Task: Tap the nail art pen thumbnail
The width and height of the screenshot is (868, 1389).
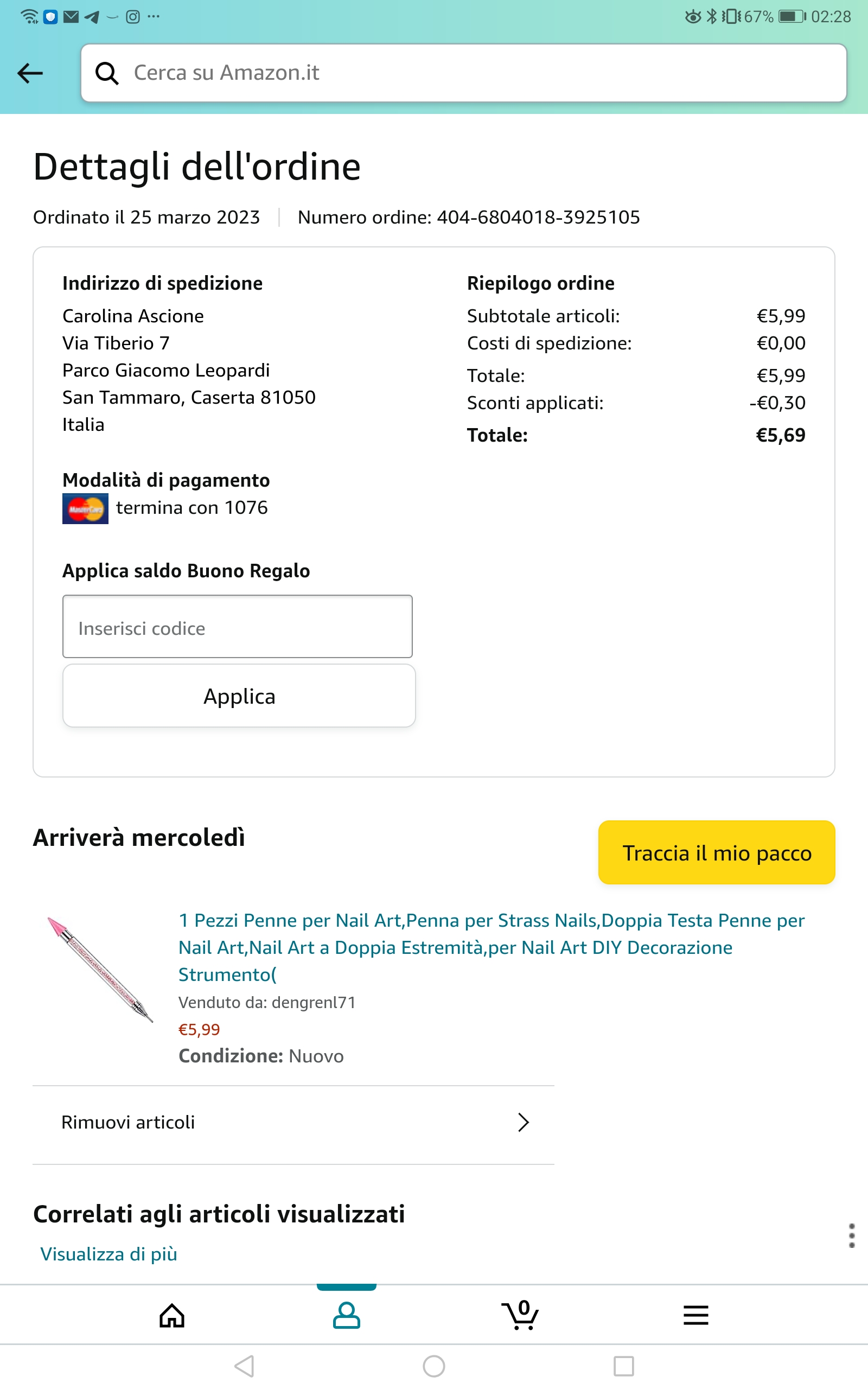Action: tap(101, 969)
